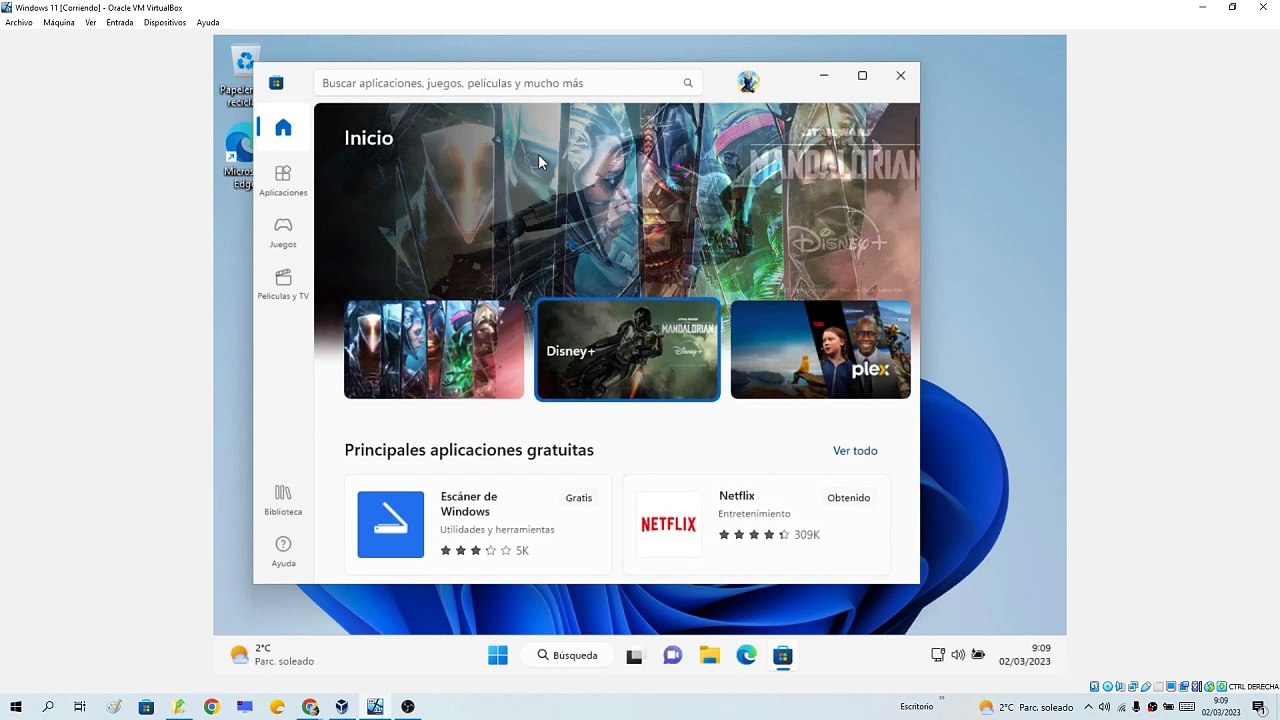
Task: Click the Microsoft Store logo in the title bar
Action: pyautogui.click(x=277, y=83)
